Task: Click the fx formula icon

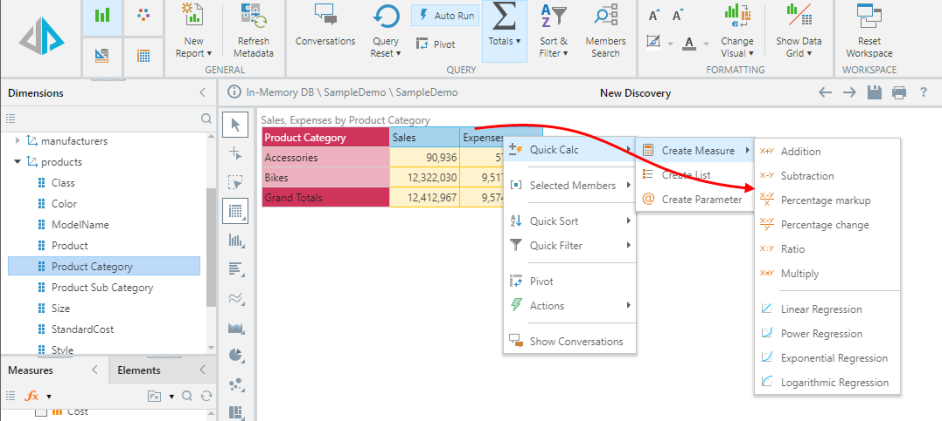Action: click(x=31, y=396)
